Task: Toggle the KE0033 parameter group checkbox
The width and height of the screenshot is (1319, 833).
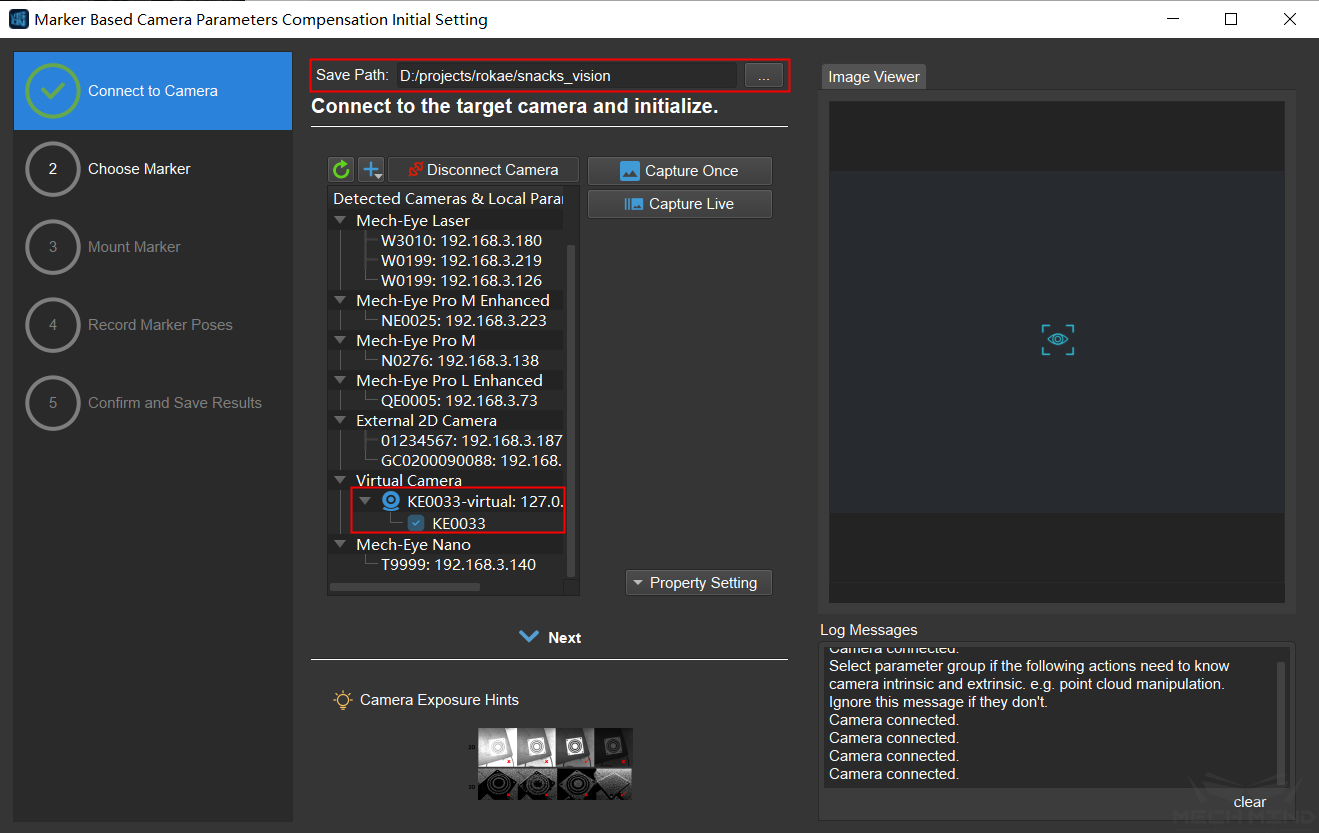Action: point(416,523)
